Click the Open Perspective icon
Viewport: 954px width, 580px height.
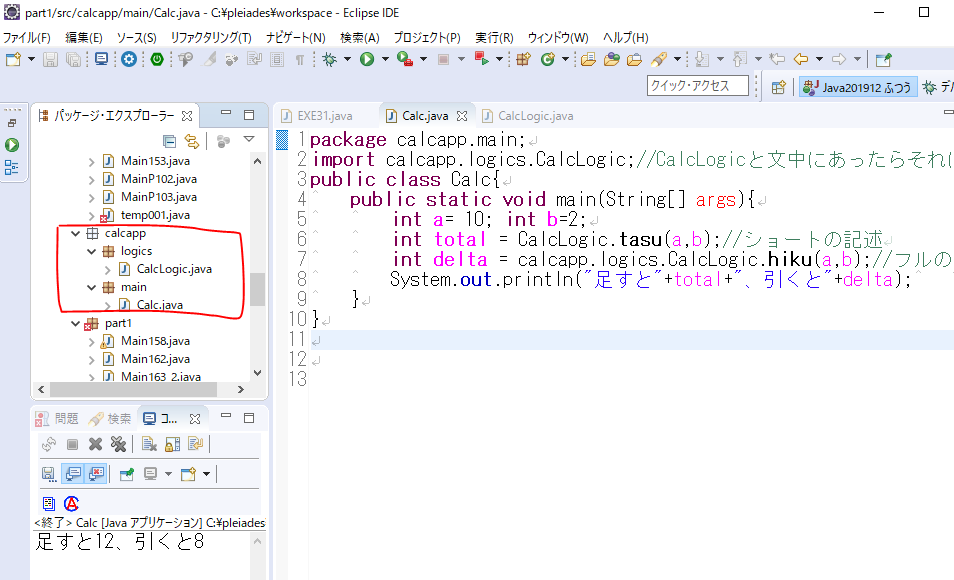point(780,87)
